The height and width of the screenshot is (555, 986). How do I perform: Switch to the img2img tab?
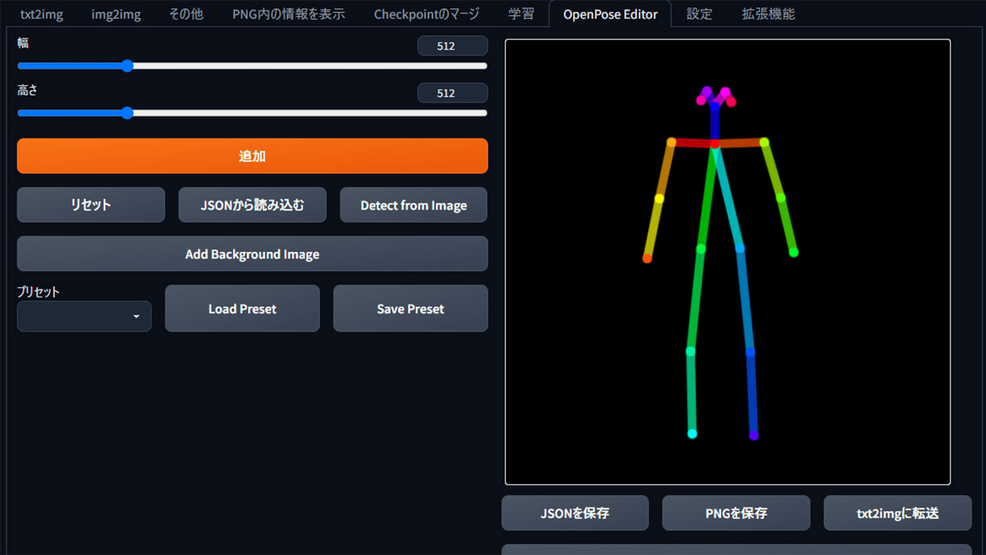[116, 14]
